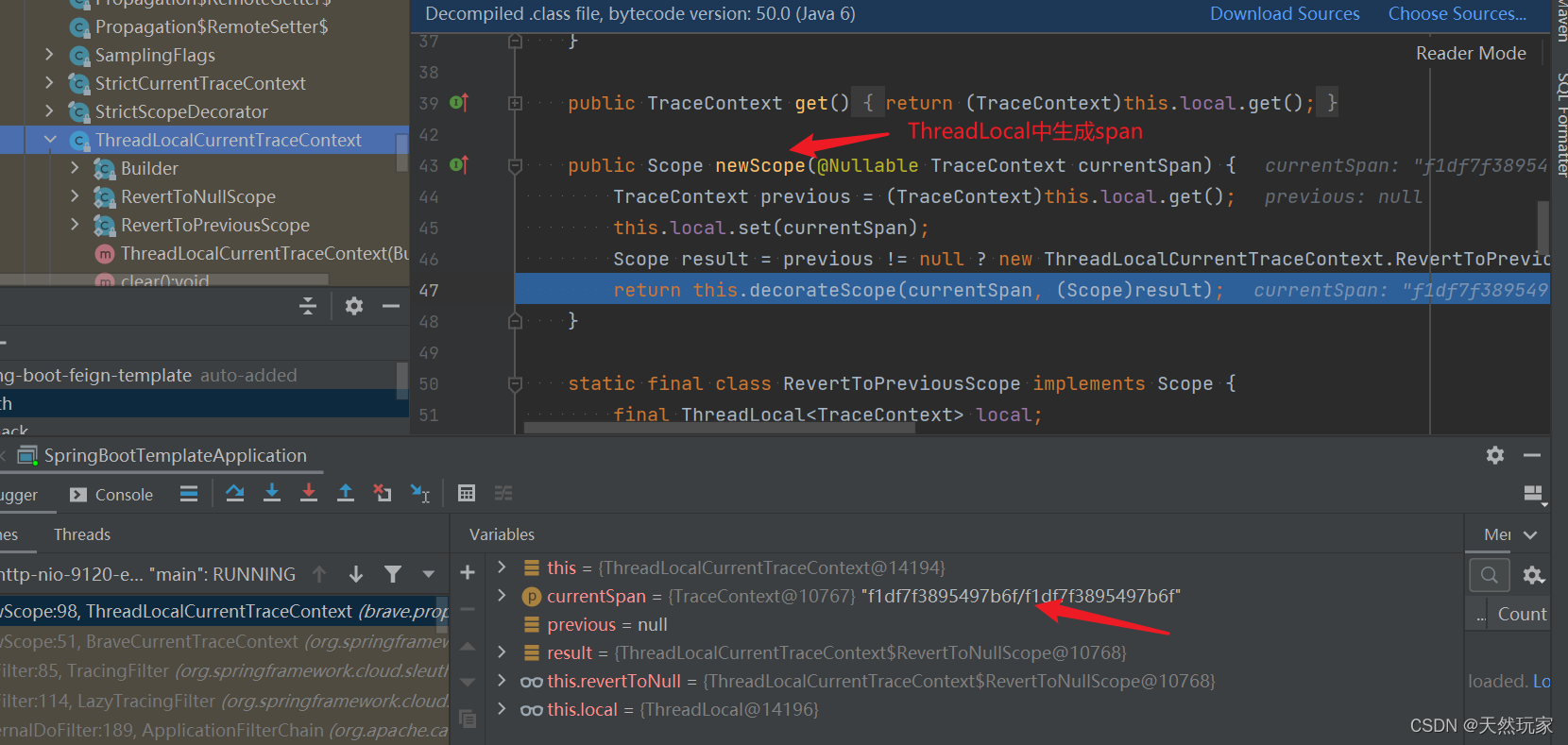This screenshot has height=745, width=1568.
Task: Expand the RevertToNullScope class node
Action: tap(75, 196)
